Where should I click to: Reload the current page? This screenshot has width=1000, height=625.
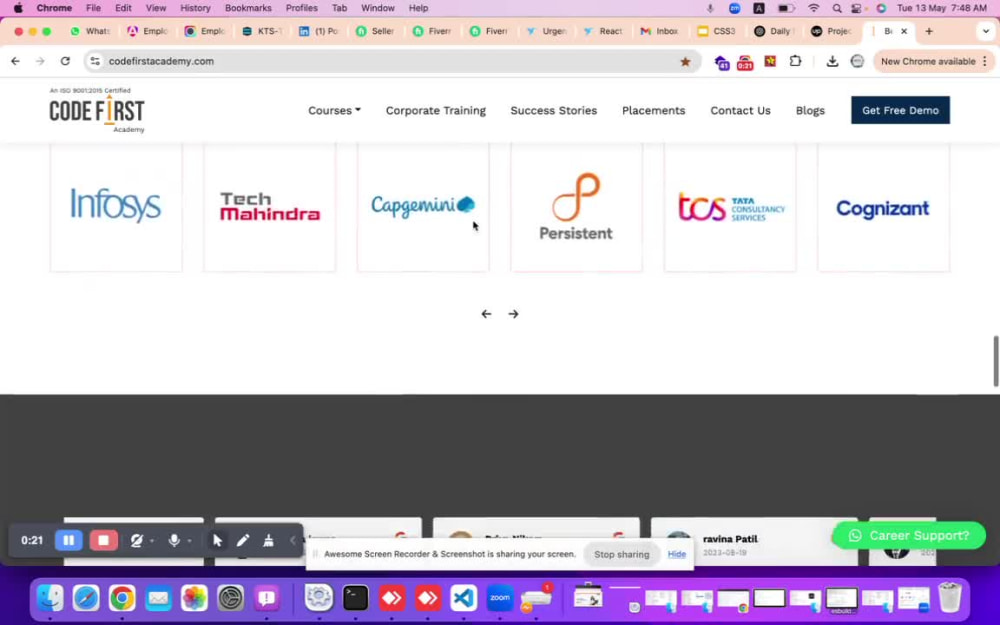coord(65,61)
